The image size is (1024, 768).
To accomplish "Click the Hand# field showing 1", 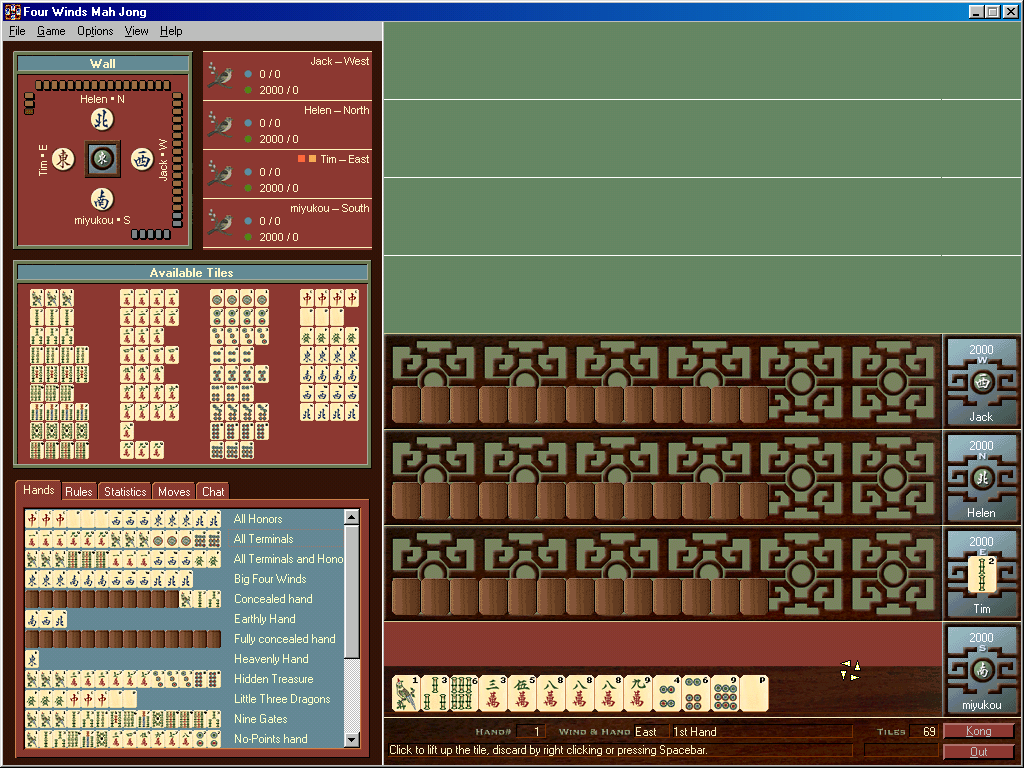I will [531, 731].
